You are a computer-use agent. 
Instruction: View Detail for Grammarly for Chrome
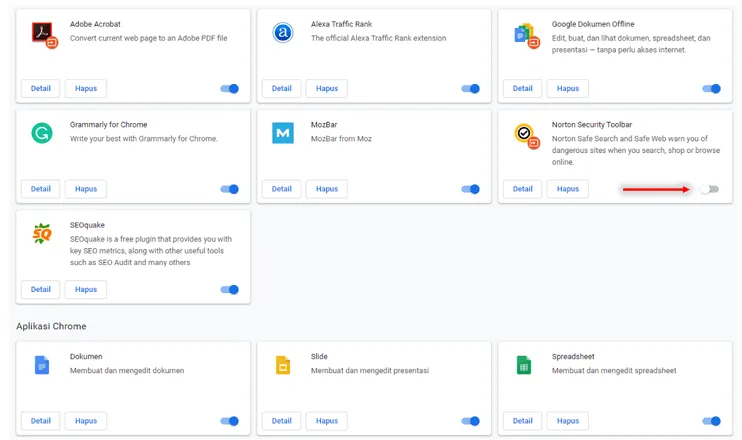41,189
